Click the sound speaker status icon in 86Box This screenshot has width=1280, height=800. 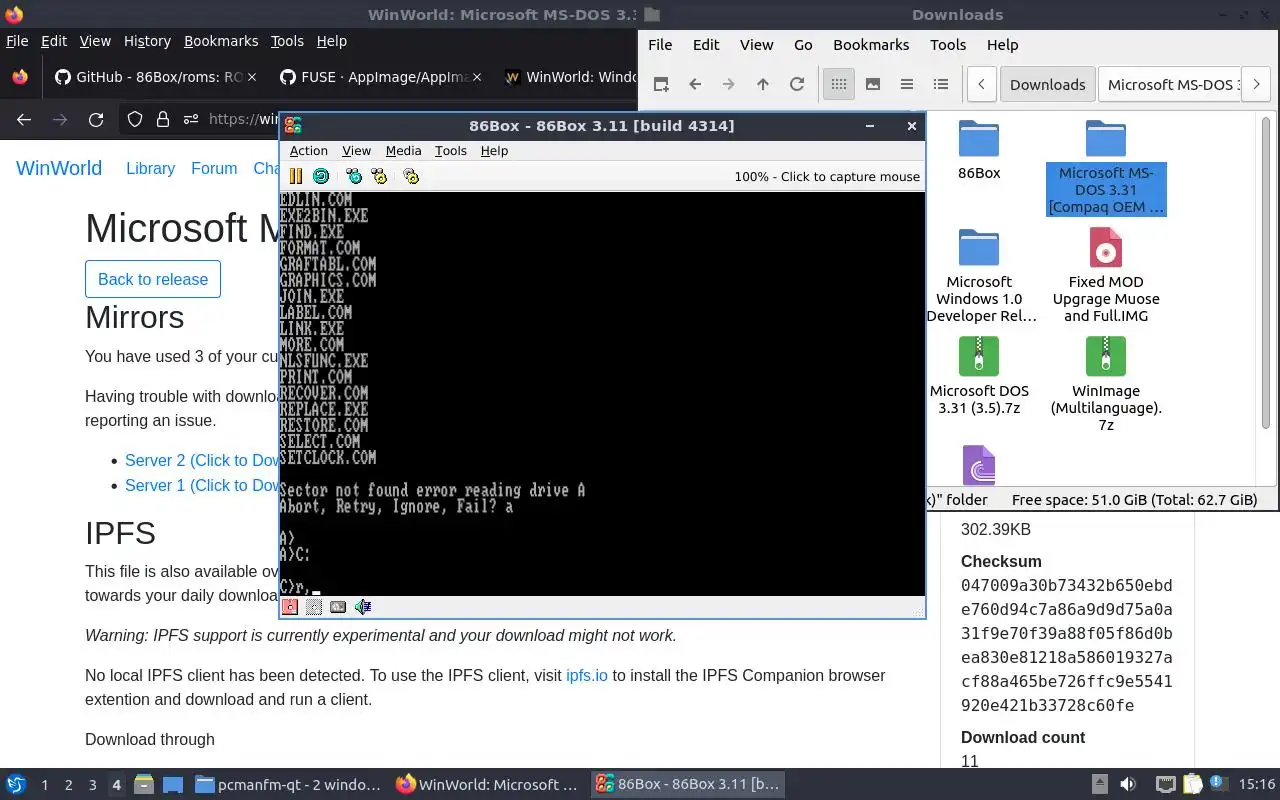pos(362,606)
